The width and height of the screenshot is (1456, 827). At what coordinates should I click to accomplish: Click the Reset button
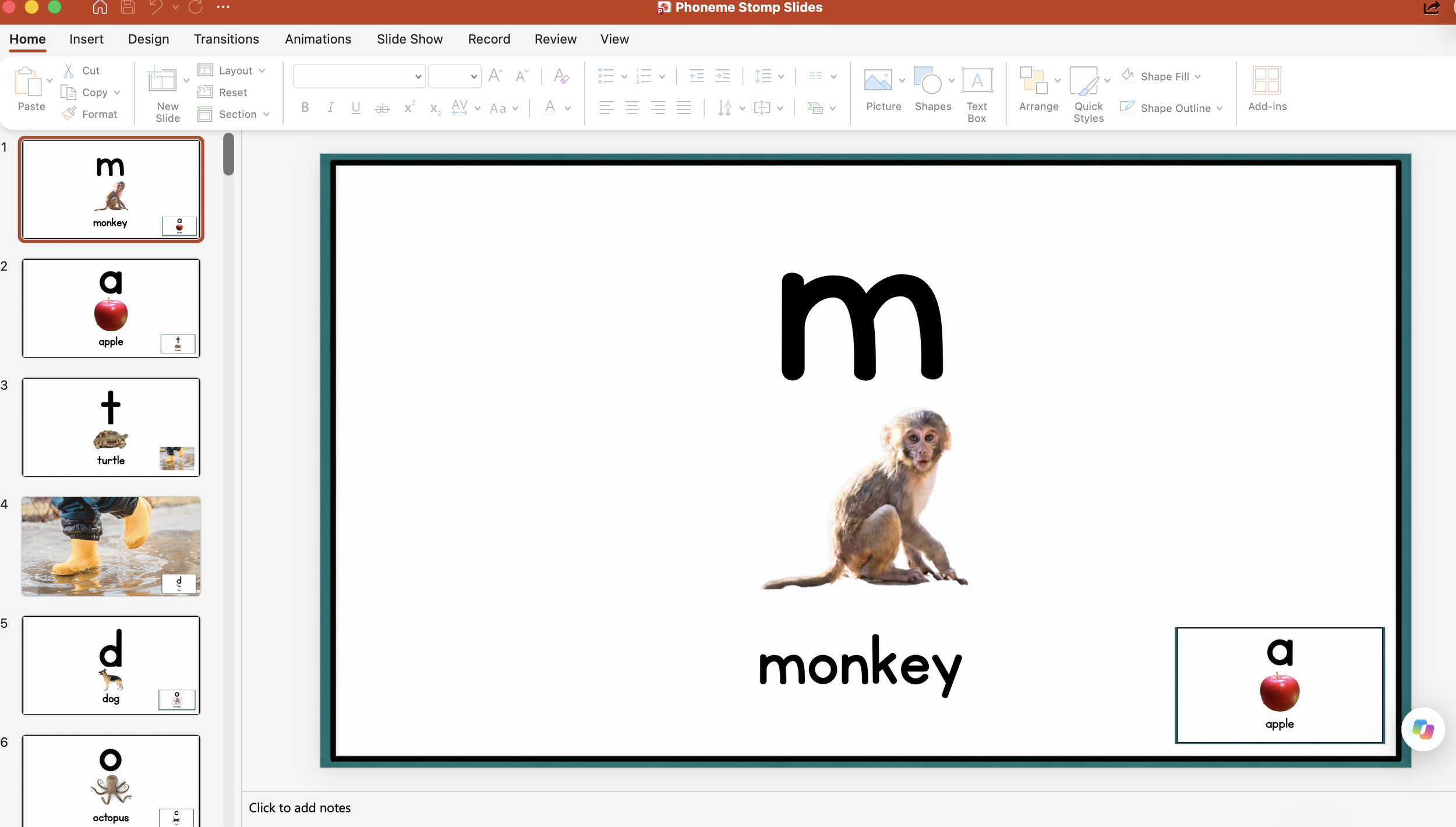pyautogui.click(x=222, y=92)
